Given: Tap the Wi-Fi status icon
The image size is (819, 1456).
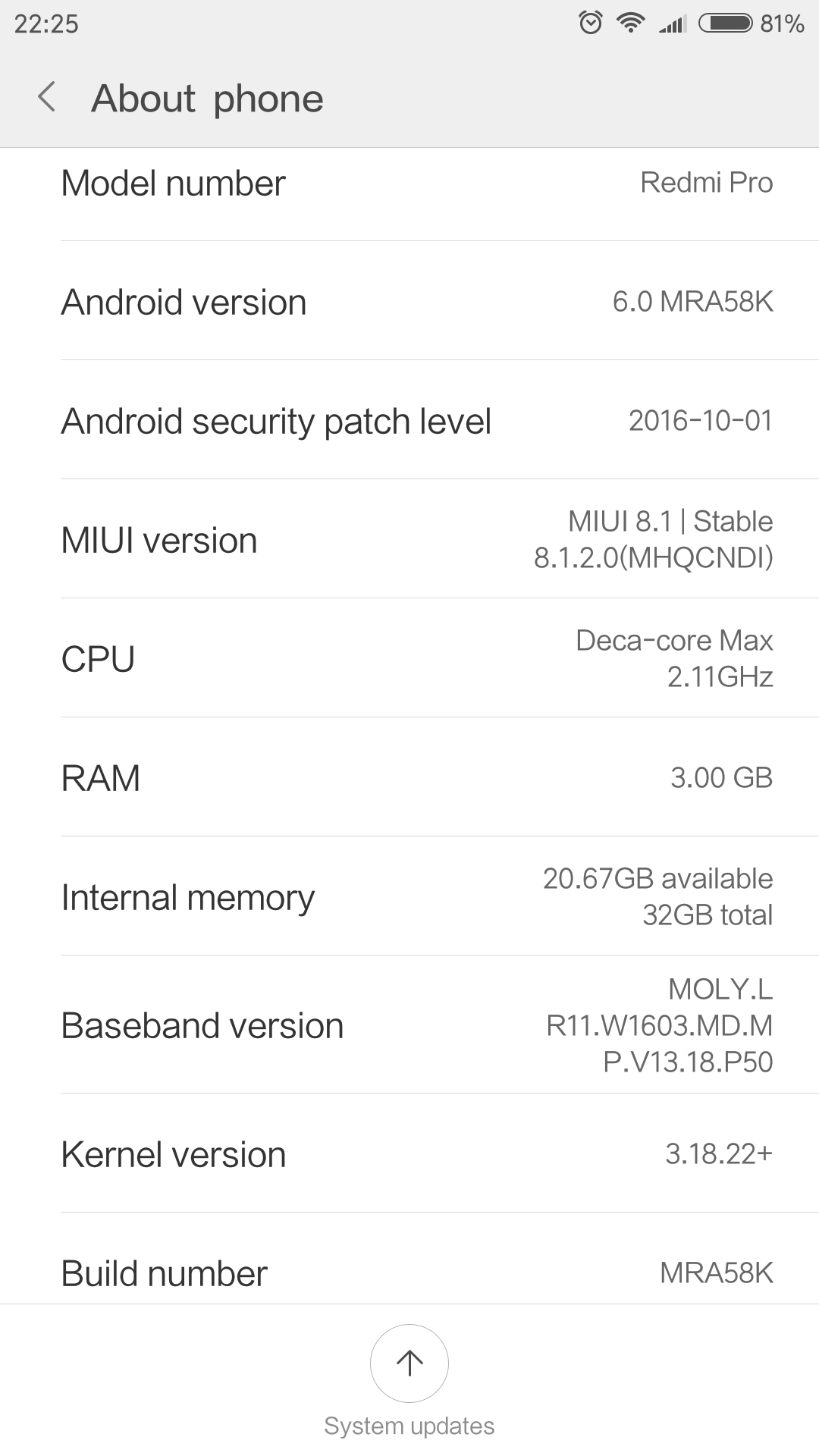Looking at the screenshot, I should [630, 23].
